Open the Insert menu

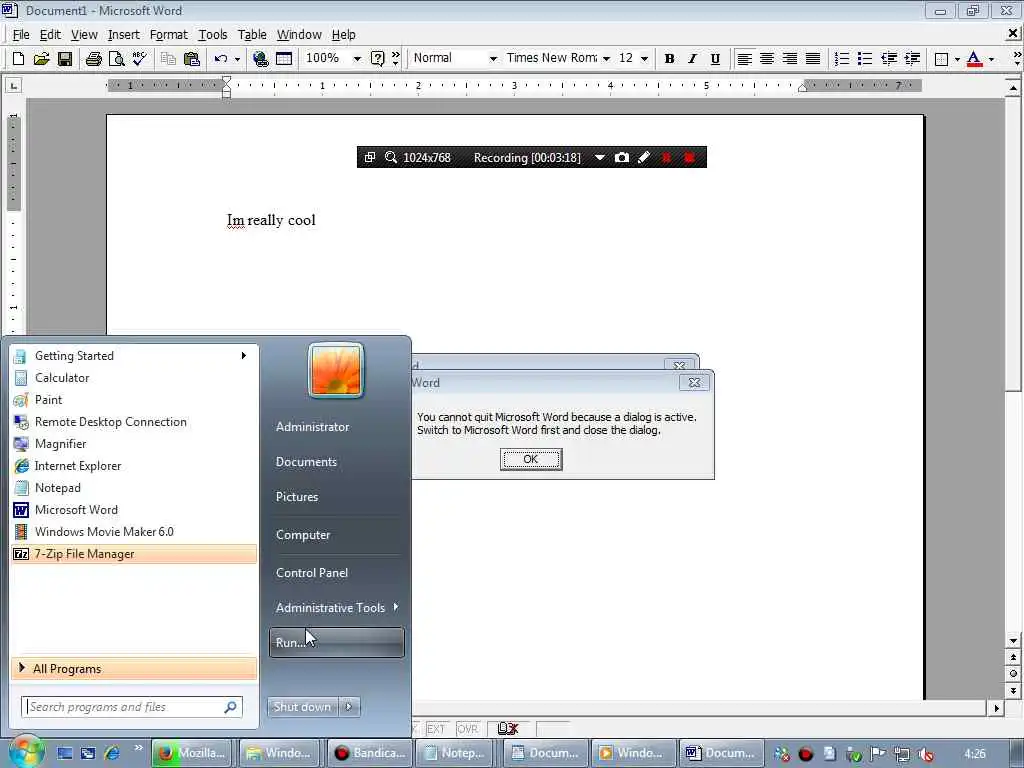(x=123, y=35)
